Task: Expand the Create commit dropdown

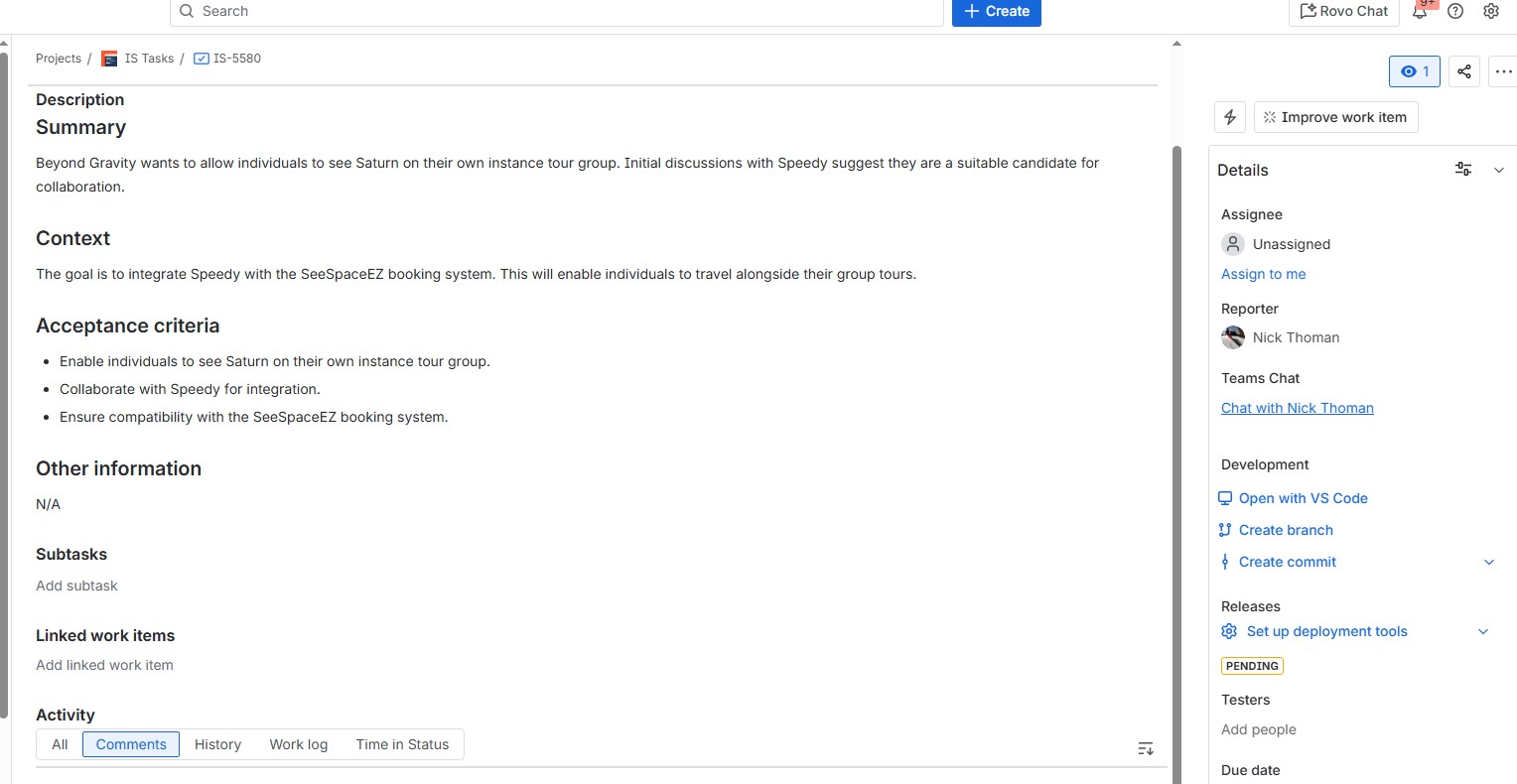Action: tap(1489, 562)
